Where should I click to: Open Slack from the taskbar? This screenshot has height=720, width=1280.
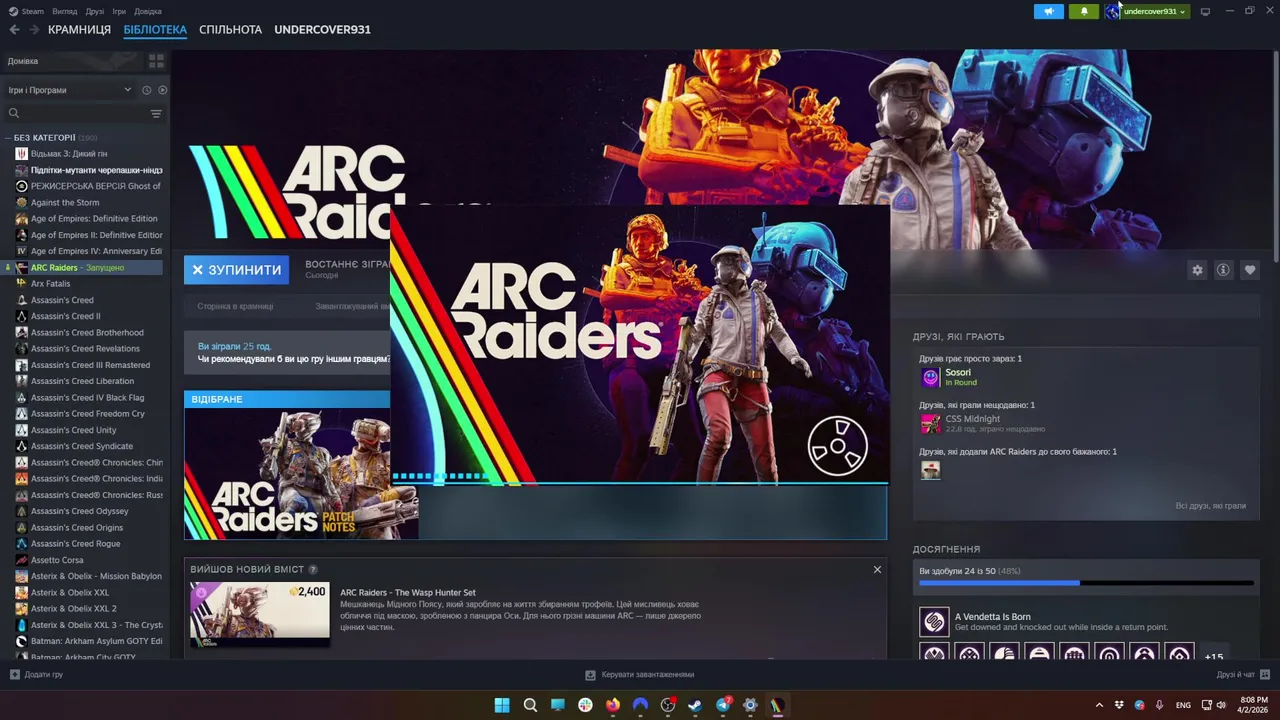click(585, 705)
